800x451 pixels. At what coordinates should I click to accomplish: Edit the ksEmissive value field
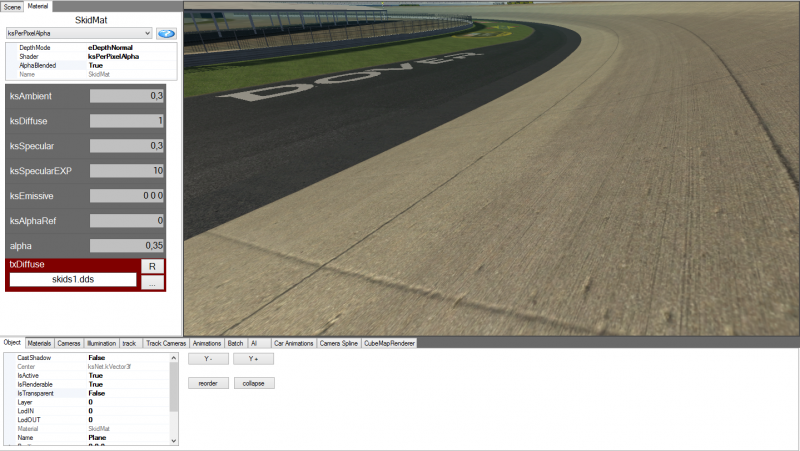click(x=127, y=196)
